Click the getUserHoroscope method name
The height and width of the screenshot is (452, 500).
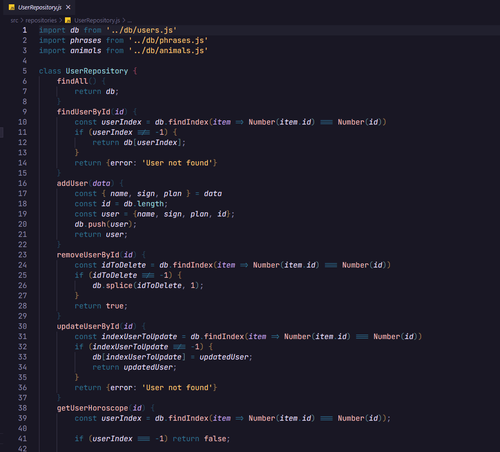coord(92,408)
